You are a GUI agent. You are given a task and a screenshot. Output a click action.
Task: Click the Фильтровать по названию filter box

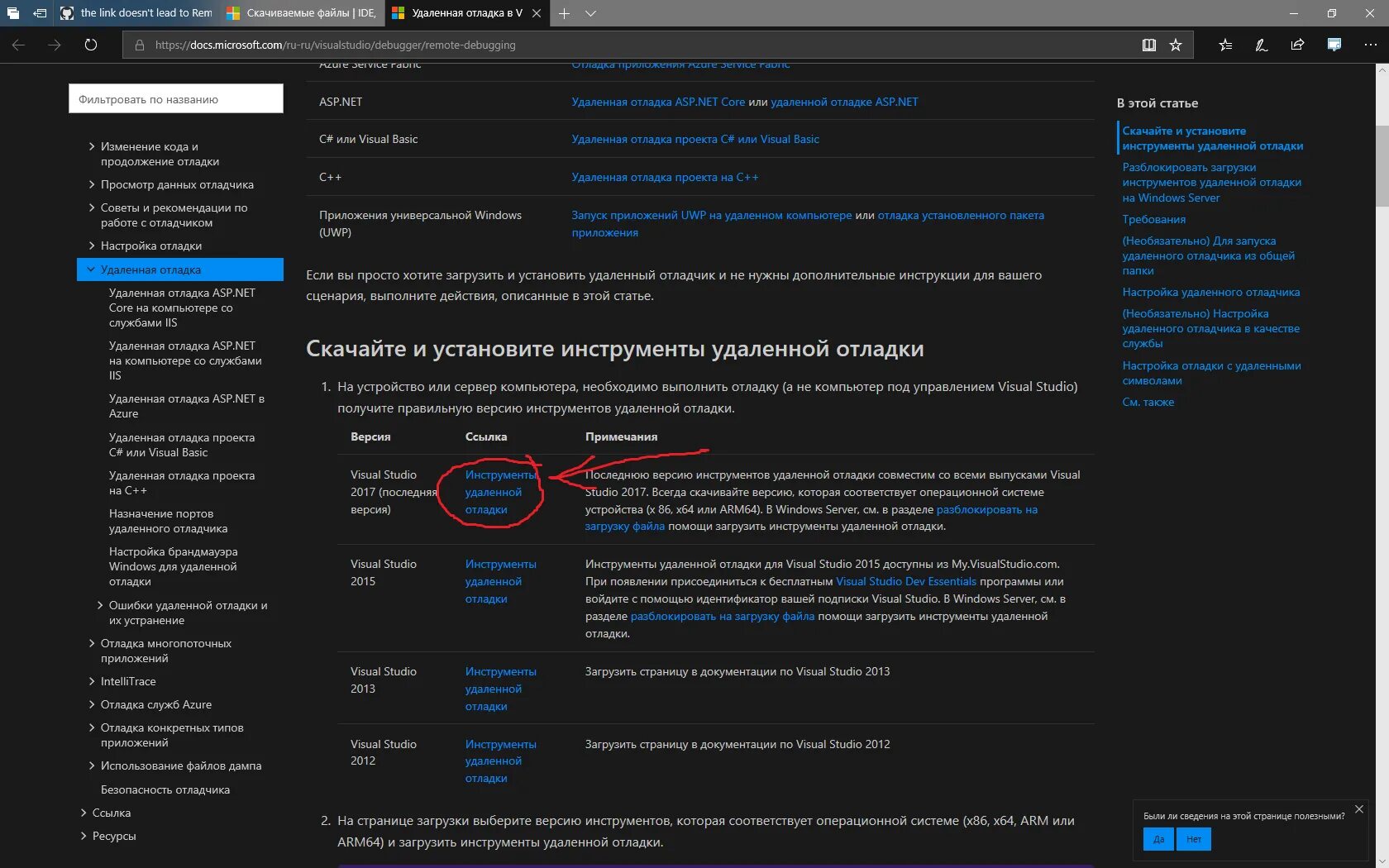(176, 99)
